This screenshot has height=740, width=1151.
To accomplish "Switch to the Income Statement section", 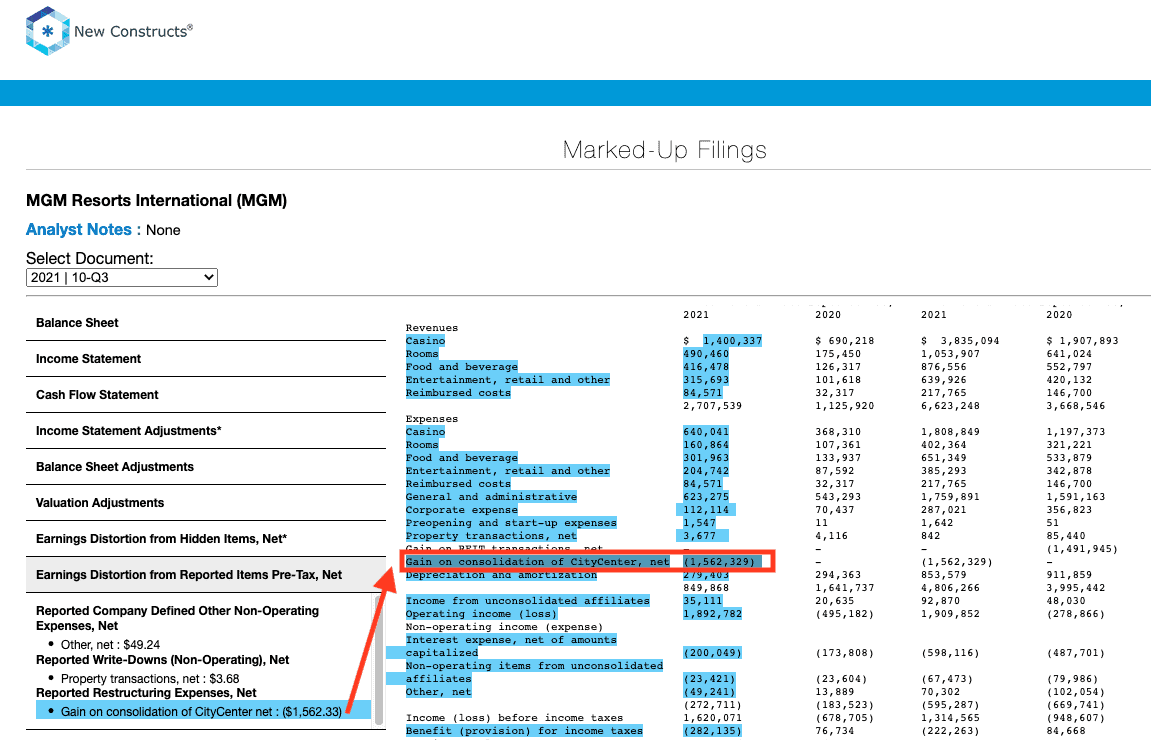I will 206,359.
